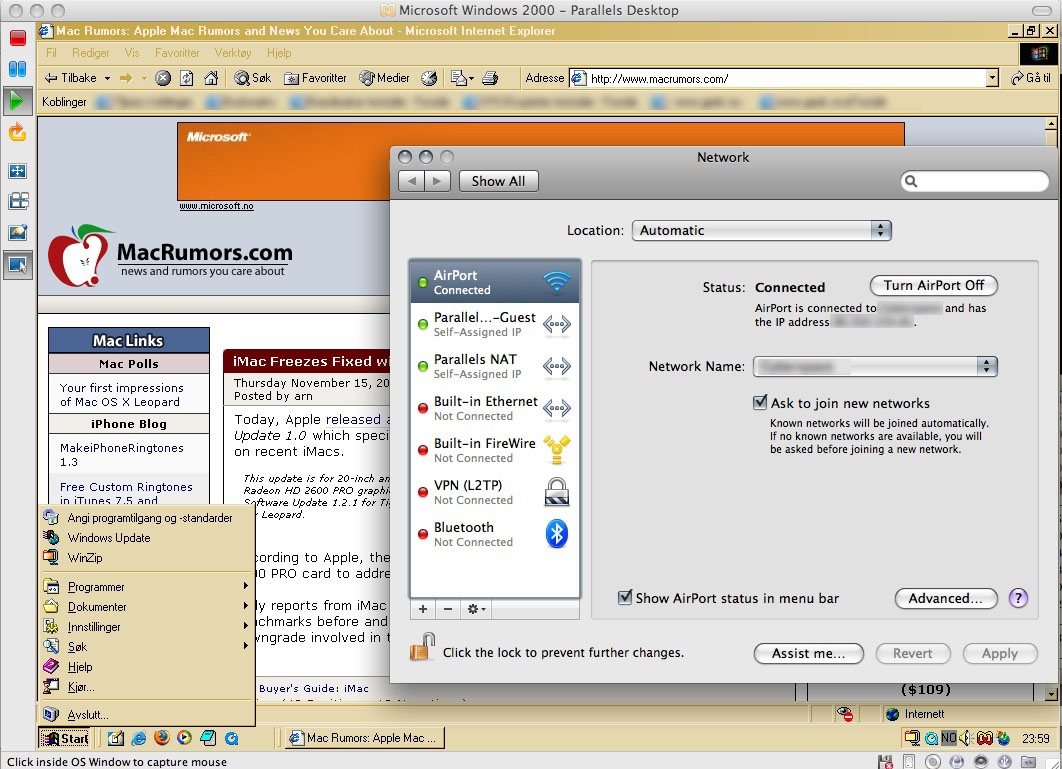Click Mac Rumors taskbar button
This screenshot has height=769, width=1062.
click(x=364, y=738)
